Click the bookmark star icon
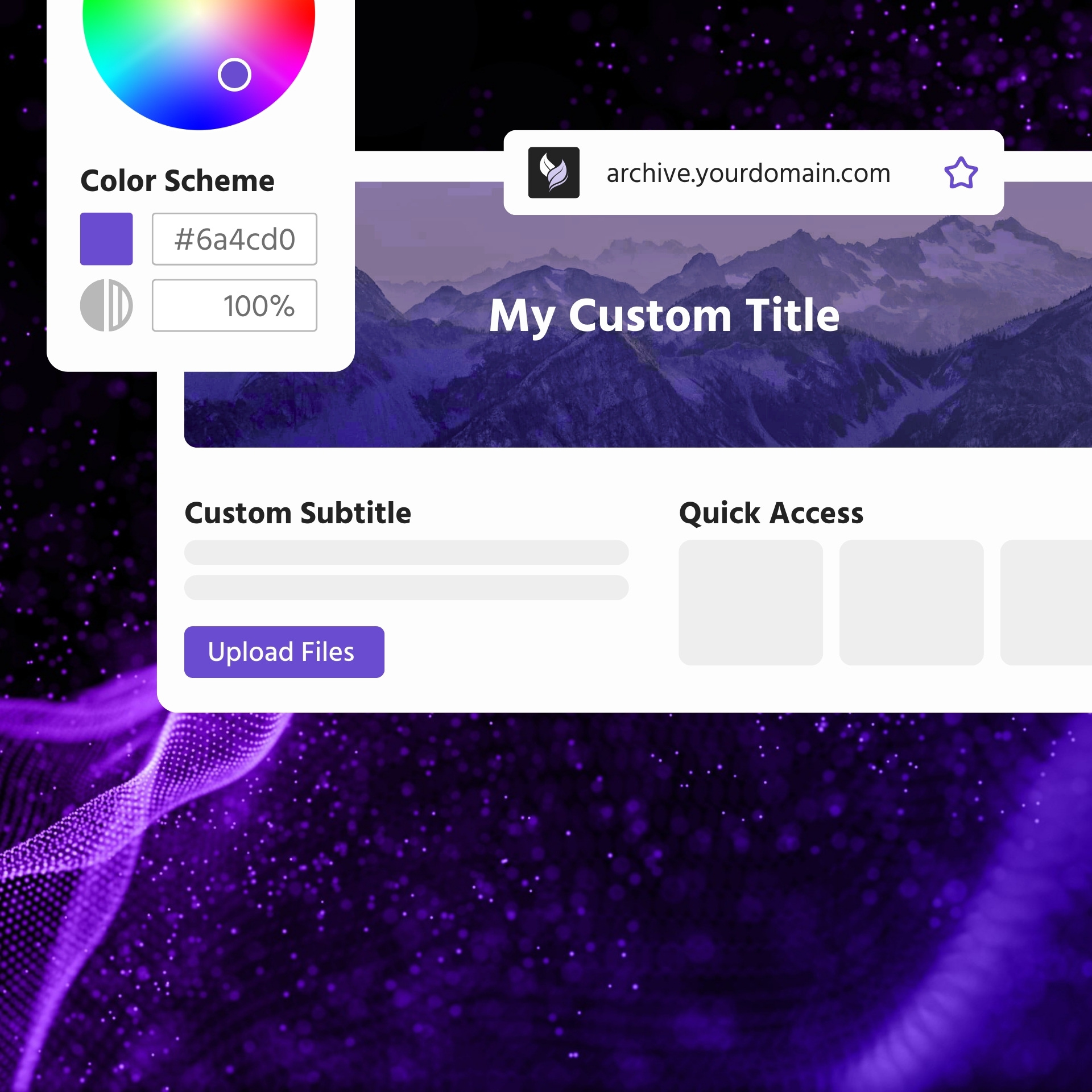 pos(961,173)
